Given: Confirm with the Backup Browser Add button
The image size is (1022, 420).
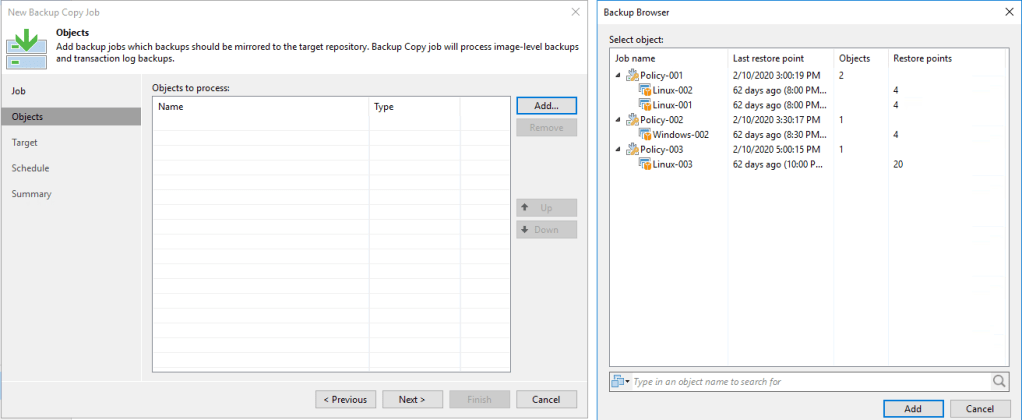Looking at the screenshot, I should point(912,408).
